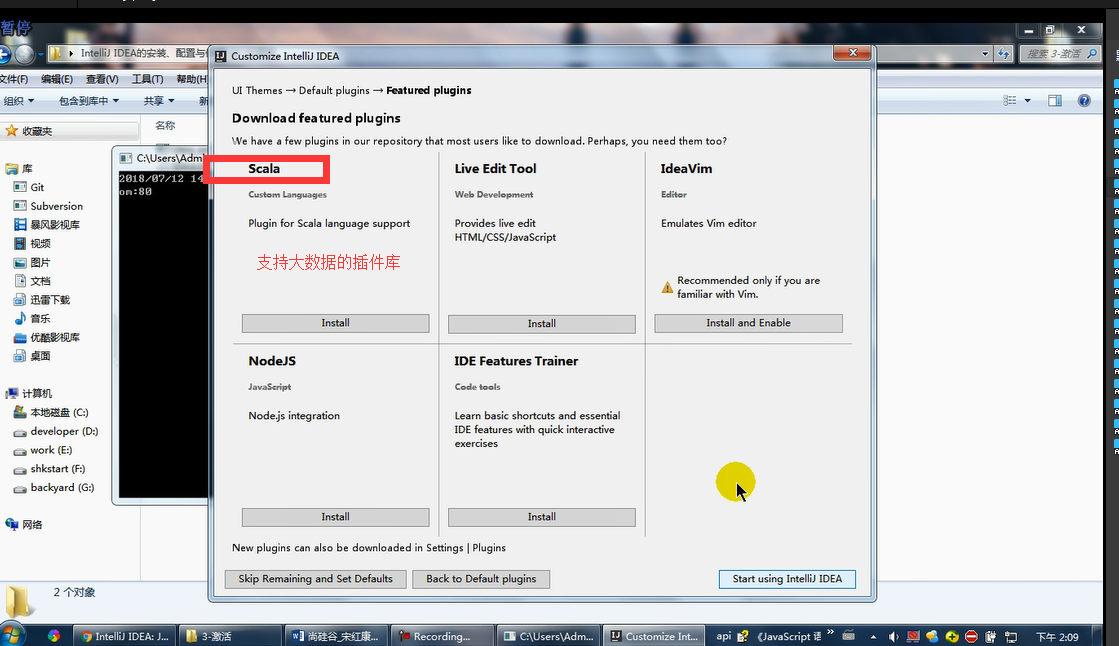Screen dimensions: 1119x646
Task: Close the Customize IntelliJ IDEA dialog
Action: [852, 53]
